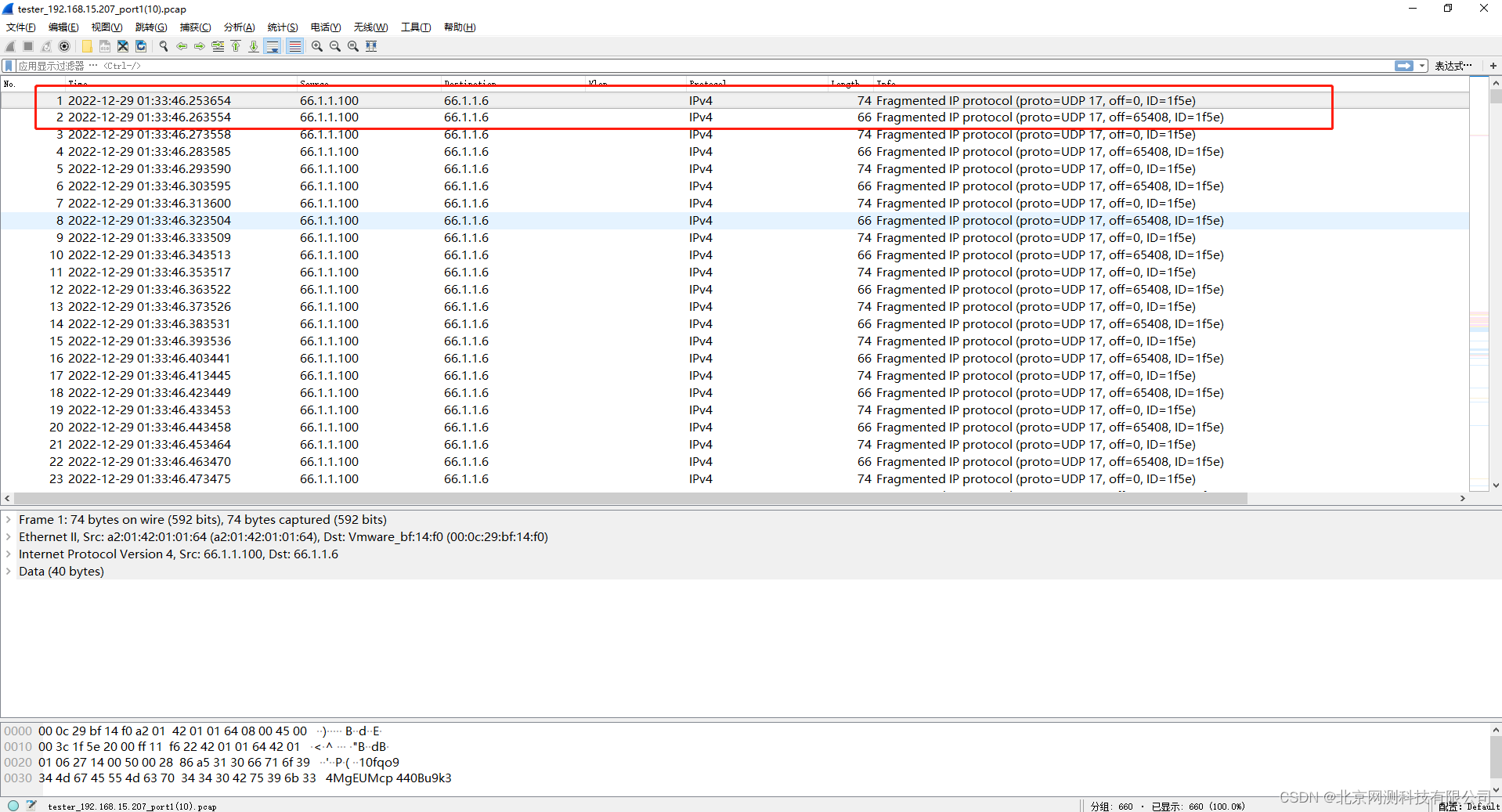This screenshot has height=812, width=1502.
Task: Expand the Frame 1 details tree
Action: tap(8, 520)
